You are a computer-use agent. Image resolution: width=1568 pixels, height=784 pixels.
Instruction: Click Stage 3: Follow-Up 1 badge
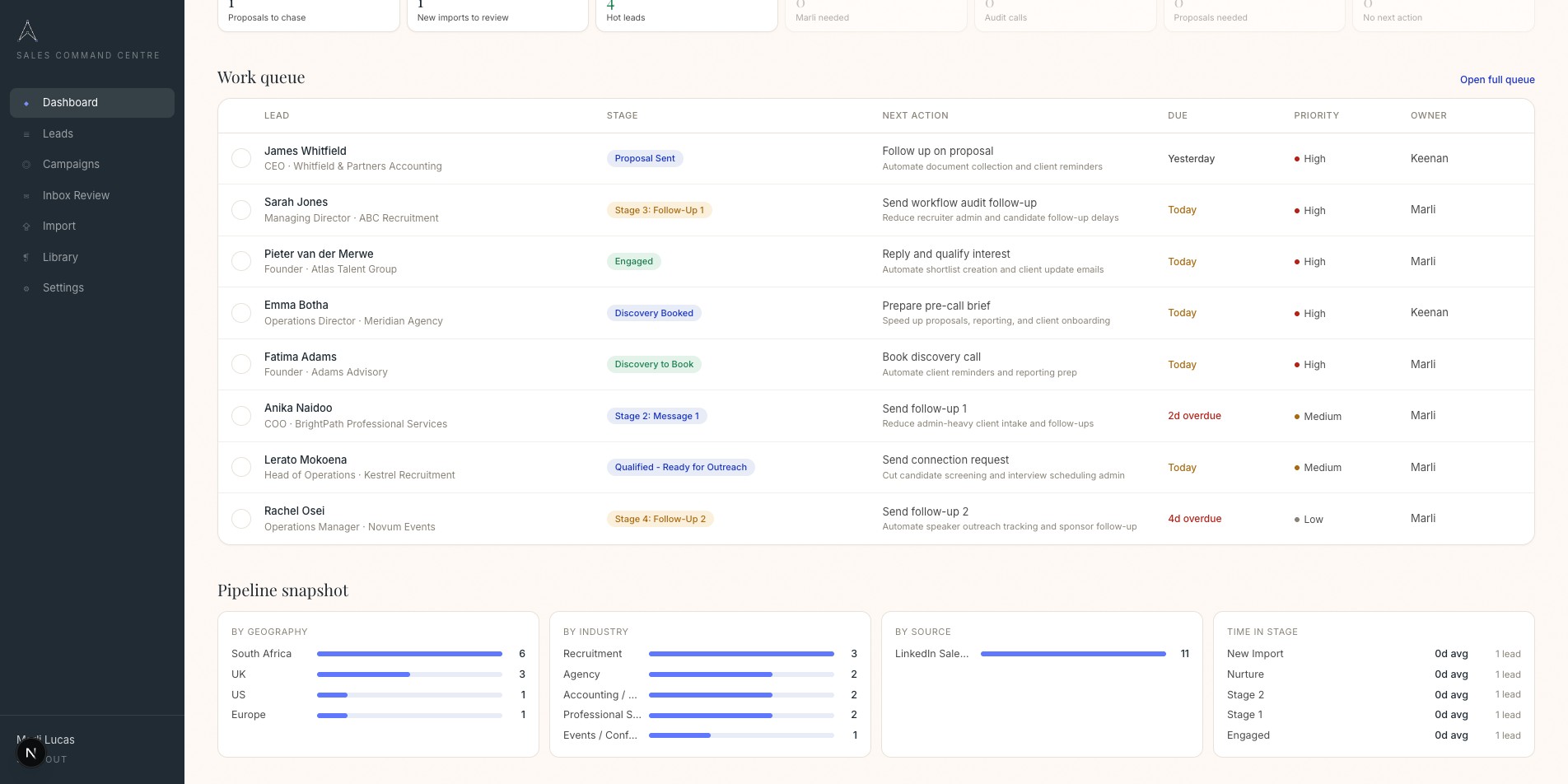[x=660, y=210]
